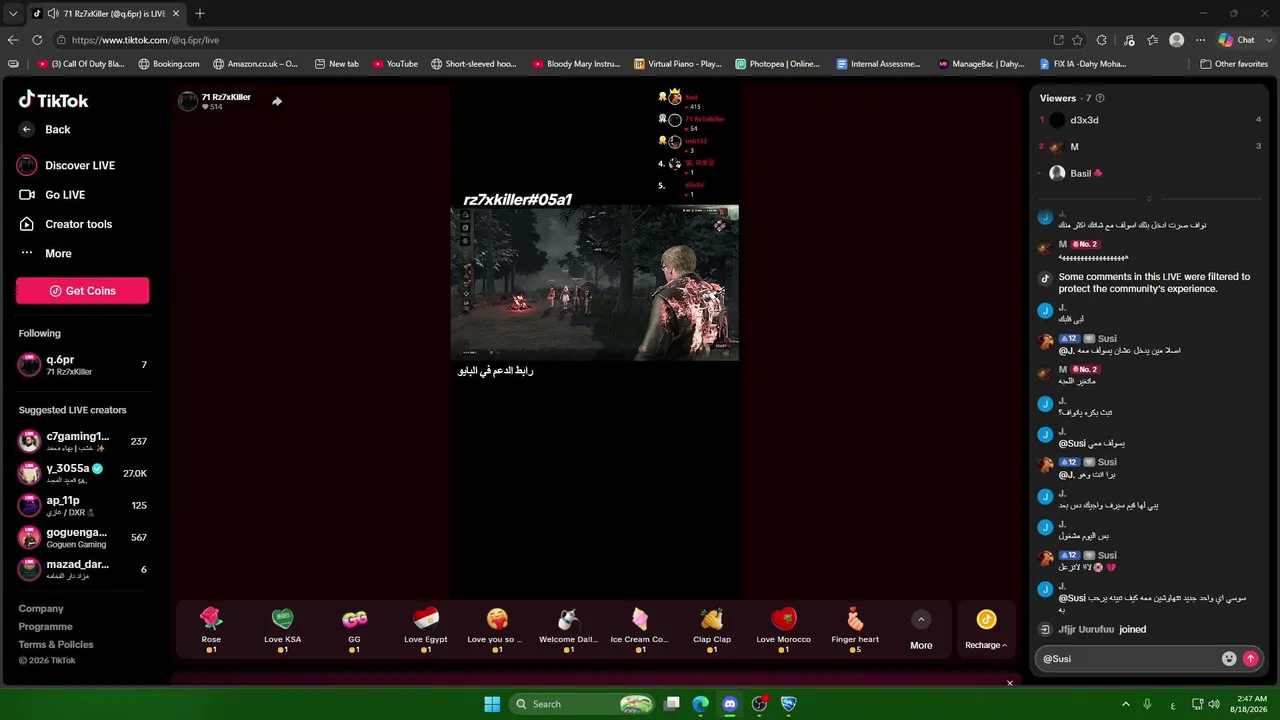Click the taskbar Search box
The image size is (1280, 720).
583,704
